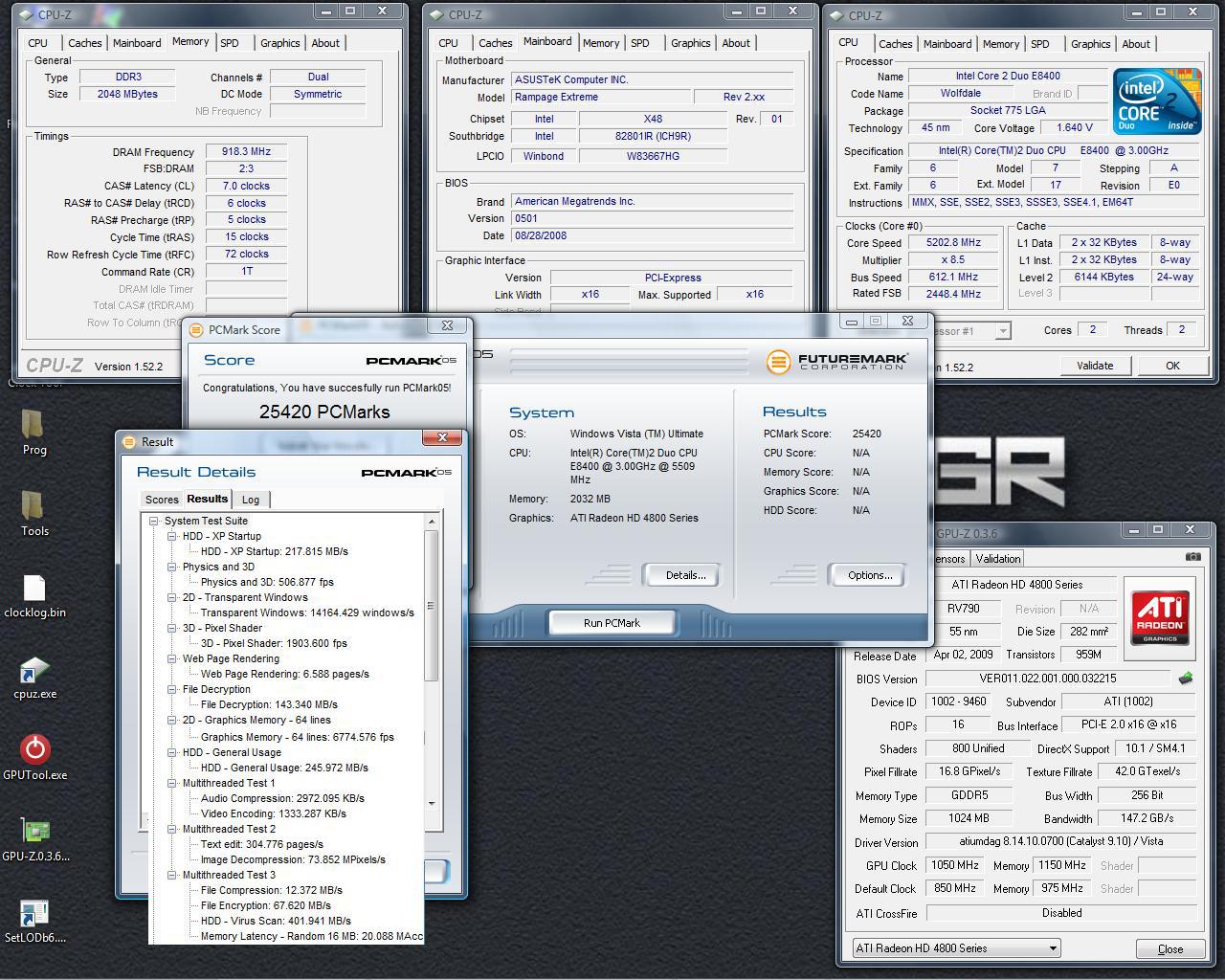1225x980 pixels.
Task: Click the Intel Core 2 Duo logo
Action: (1155, 101)
